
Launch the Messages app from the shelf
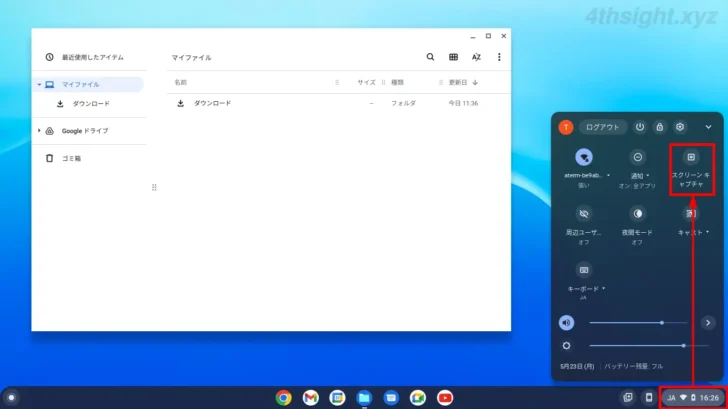(x=391, y=398)
